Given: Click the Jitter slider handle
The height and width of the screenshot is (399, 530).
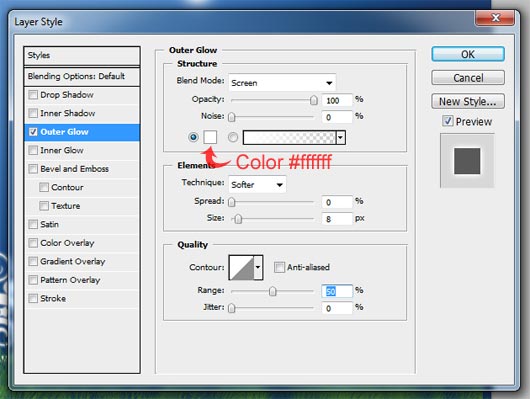Looking at the screenshot, I should pyautogui.click(x=232, y=308).
